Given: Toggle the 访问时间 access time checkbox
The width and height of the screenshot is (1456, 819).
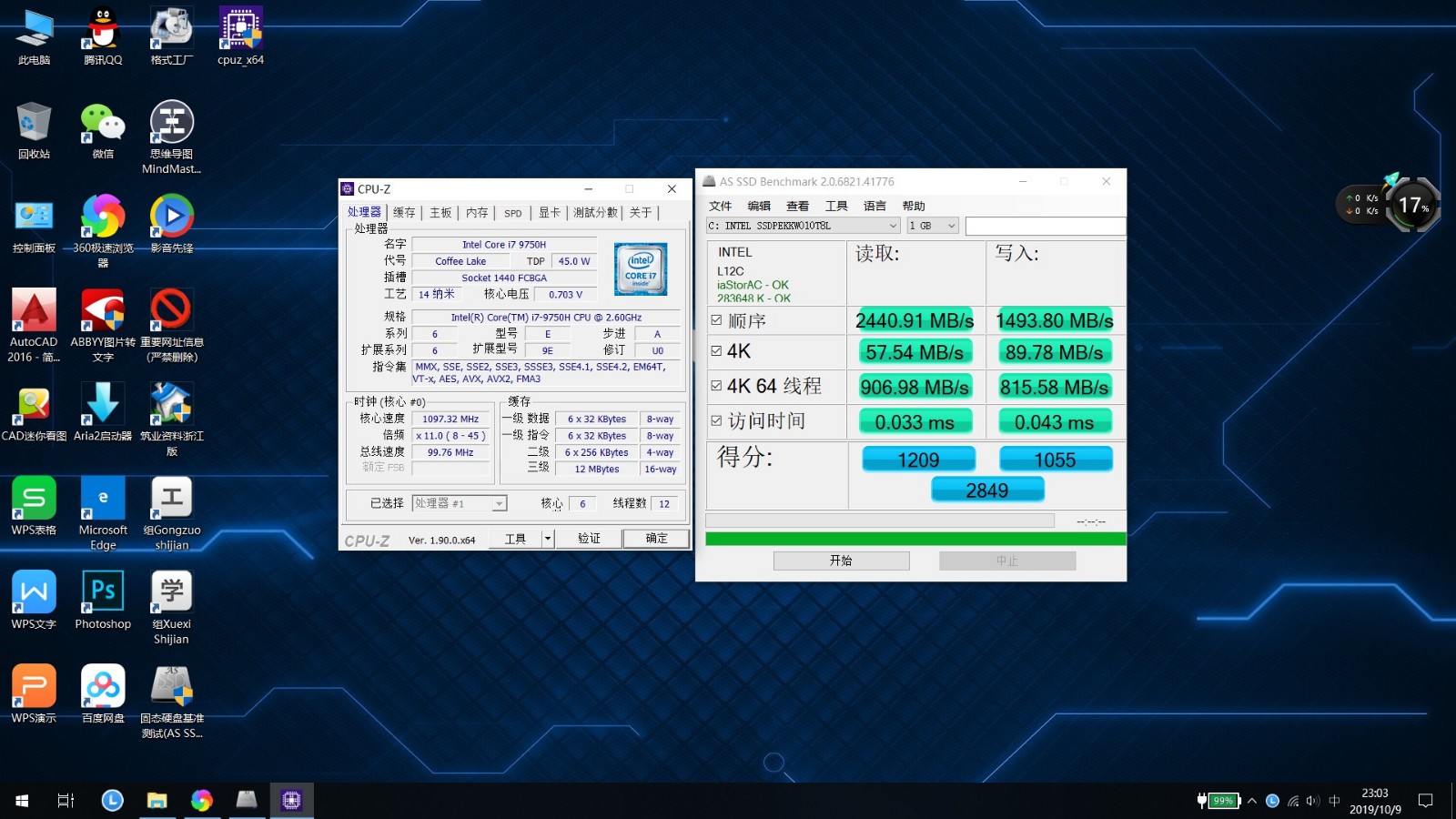Looking at the screenshot, I should point(716,420).
